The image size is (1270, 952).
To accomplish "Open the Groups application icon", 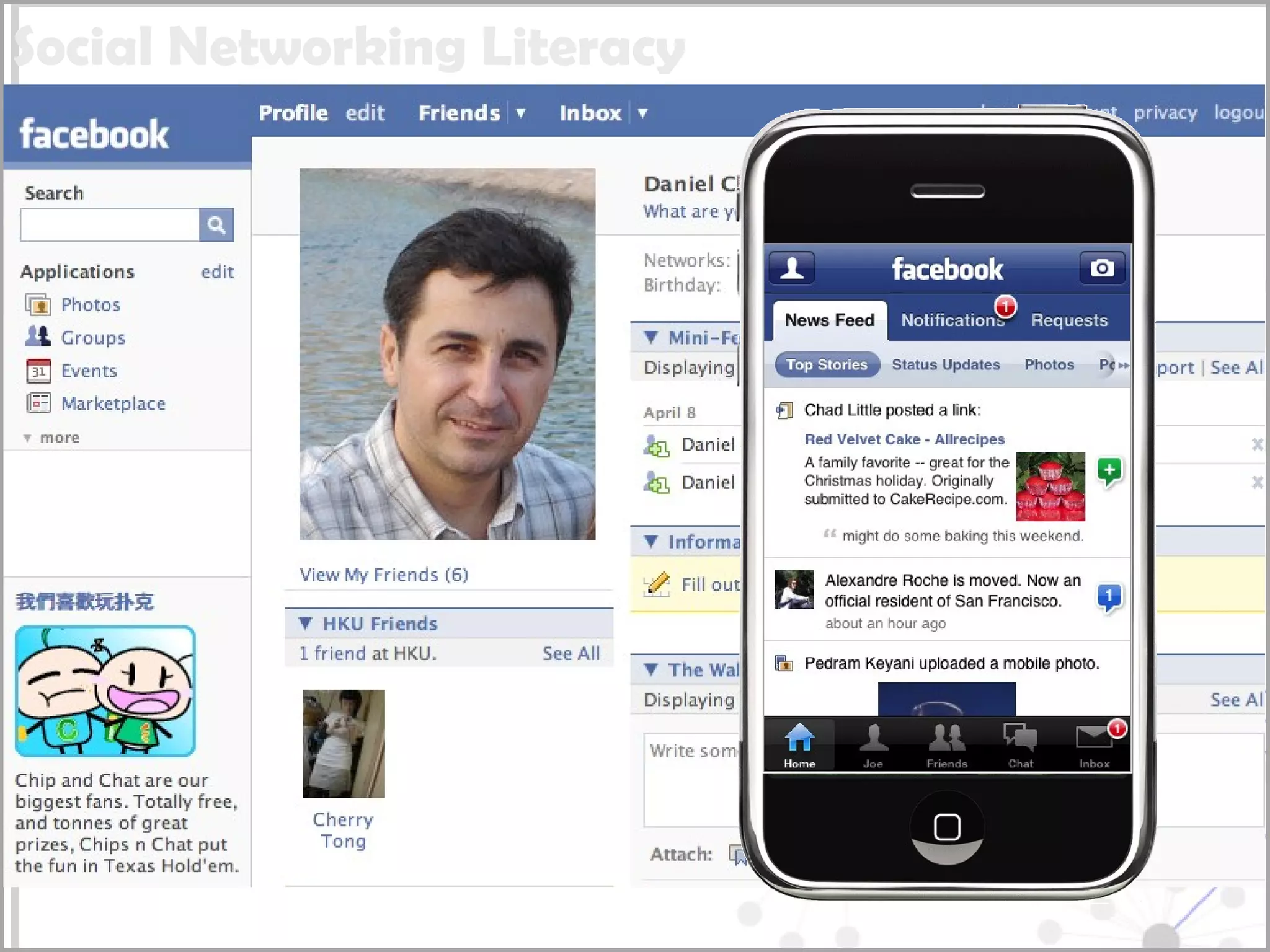I will (38, 337).
